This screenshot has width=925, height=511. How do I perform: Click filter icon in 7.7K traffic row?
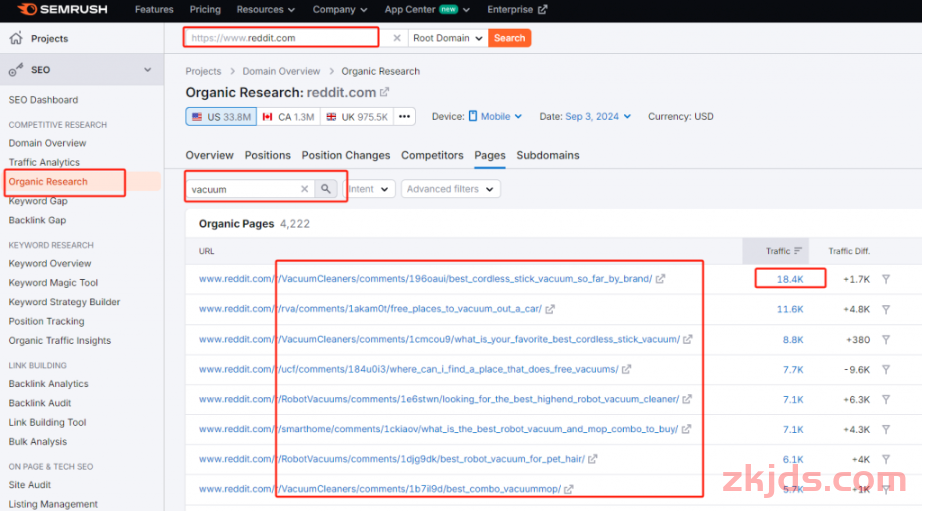[886, 369]
